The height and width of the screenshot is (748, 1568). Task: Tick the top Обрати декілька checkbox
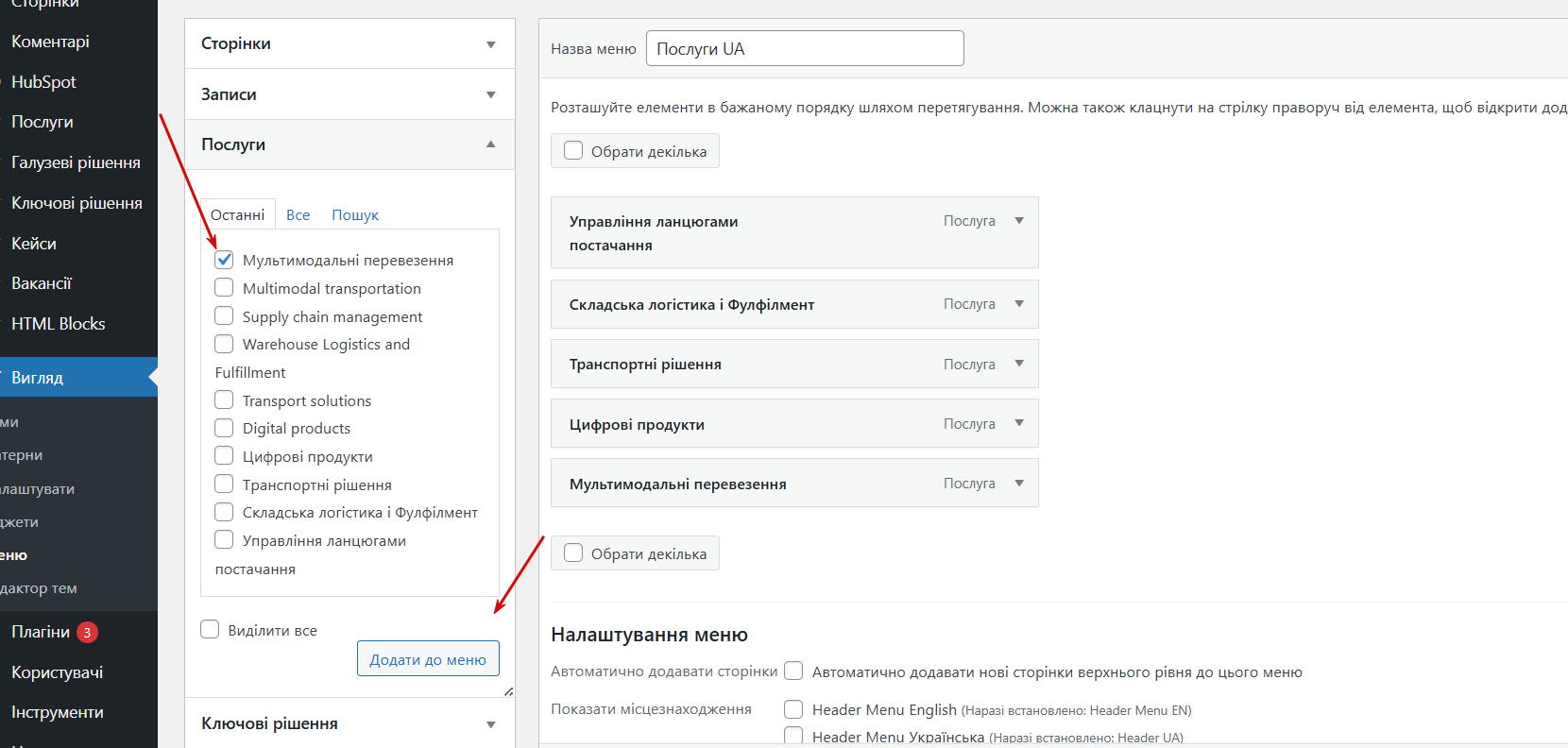pos(573,150)
